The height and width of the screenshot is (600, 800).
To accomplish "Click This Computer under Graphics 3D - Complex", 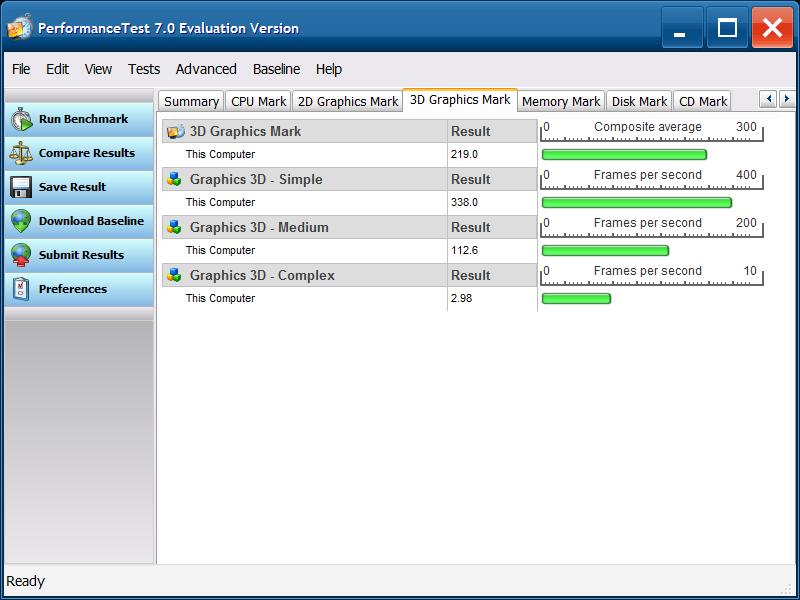I will point(220,298).
